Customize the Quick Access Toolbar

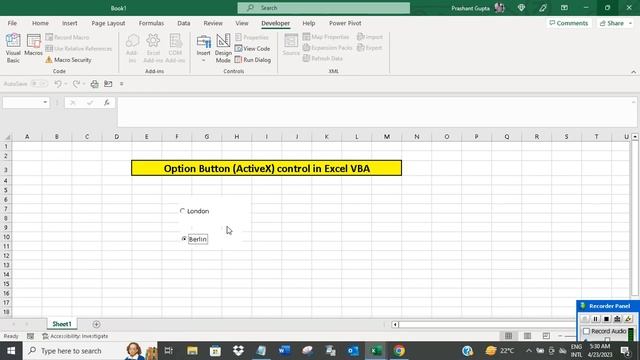pos(122,84)
